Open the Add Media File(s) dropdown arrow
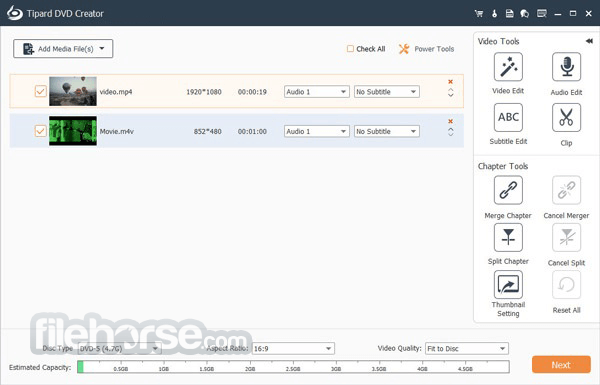Screen dimensions: 600x385 [102, 49]
